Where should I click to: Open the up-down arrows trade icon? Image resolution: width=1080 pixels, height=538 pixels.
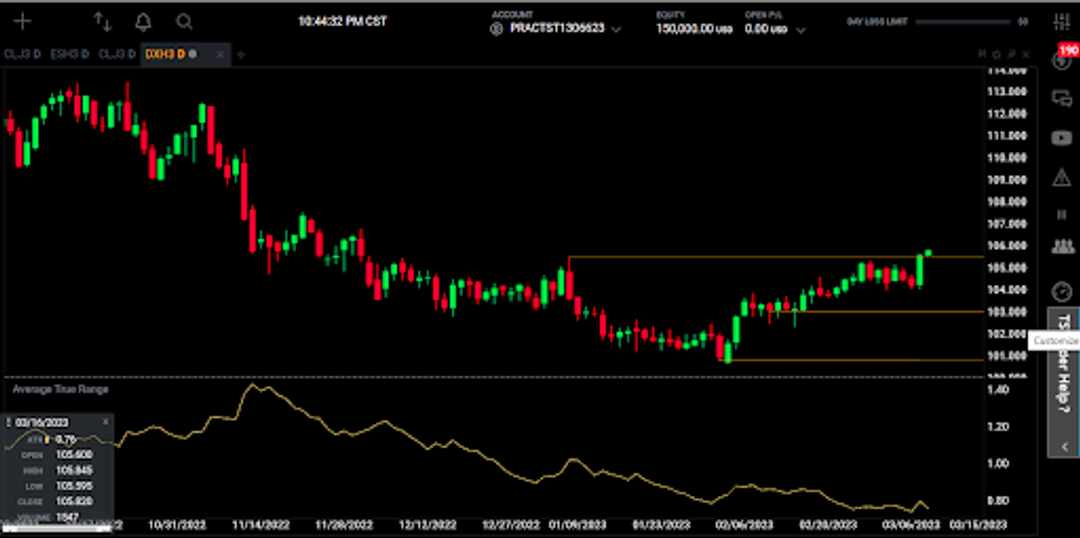click(103, 22)
